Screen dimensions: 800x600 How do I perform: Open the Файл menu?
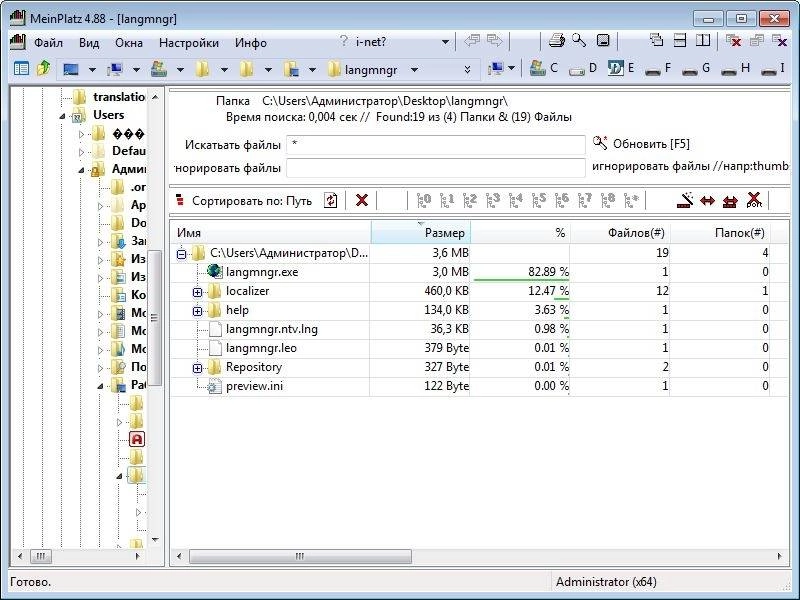coord(48,43)
